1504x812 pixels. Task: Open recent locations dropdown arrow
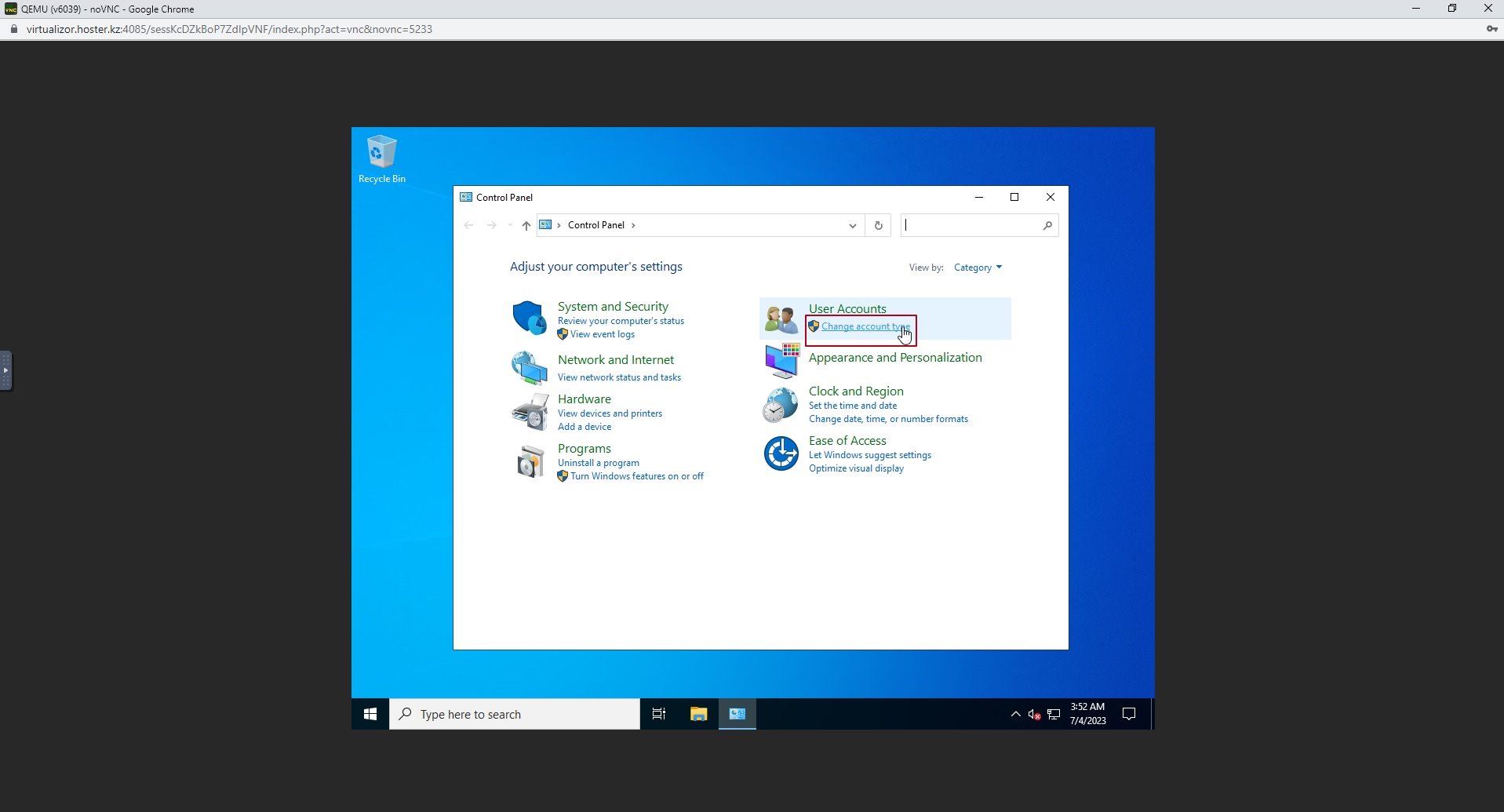pyautogui.click(x=510, y=225)
